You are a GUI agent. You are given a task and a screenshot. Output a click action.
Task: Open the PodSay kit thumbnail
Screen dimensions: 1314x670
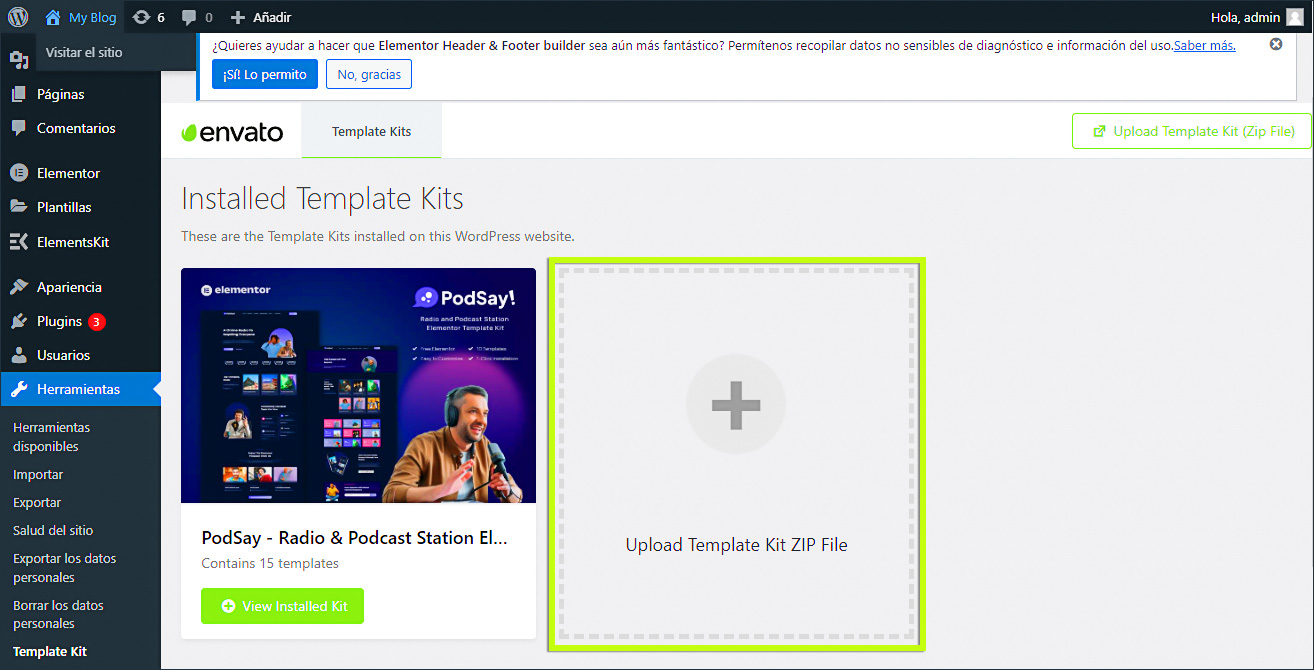point(358,385)
